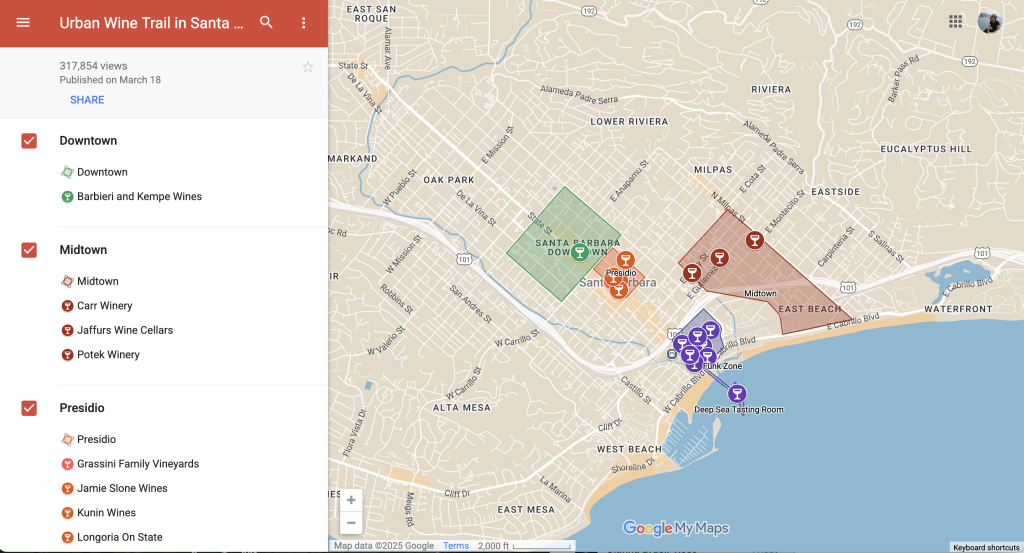Click the green Downtown polygon icon in list
Screen dimensions: 1024x553
(x=67, y=172)
